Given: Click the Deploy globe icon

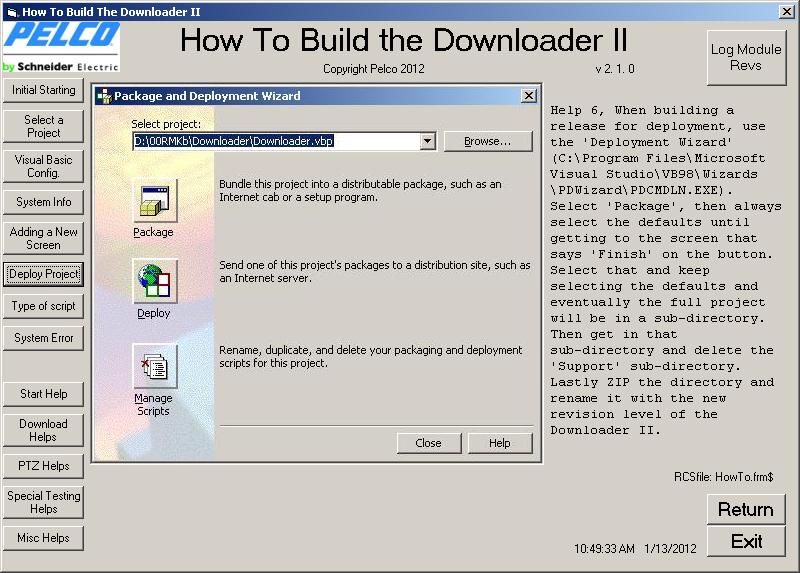Looking at the screenshot, I should (155, 282).
